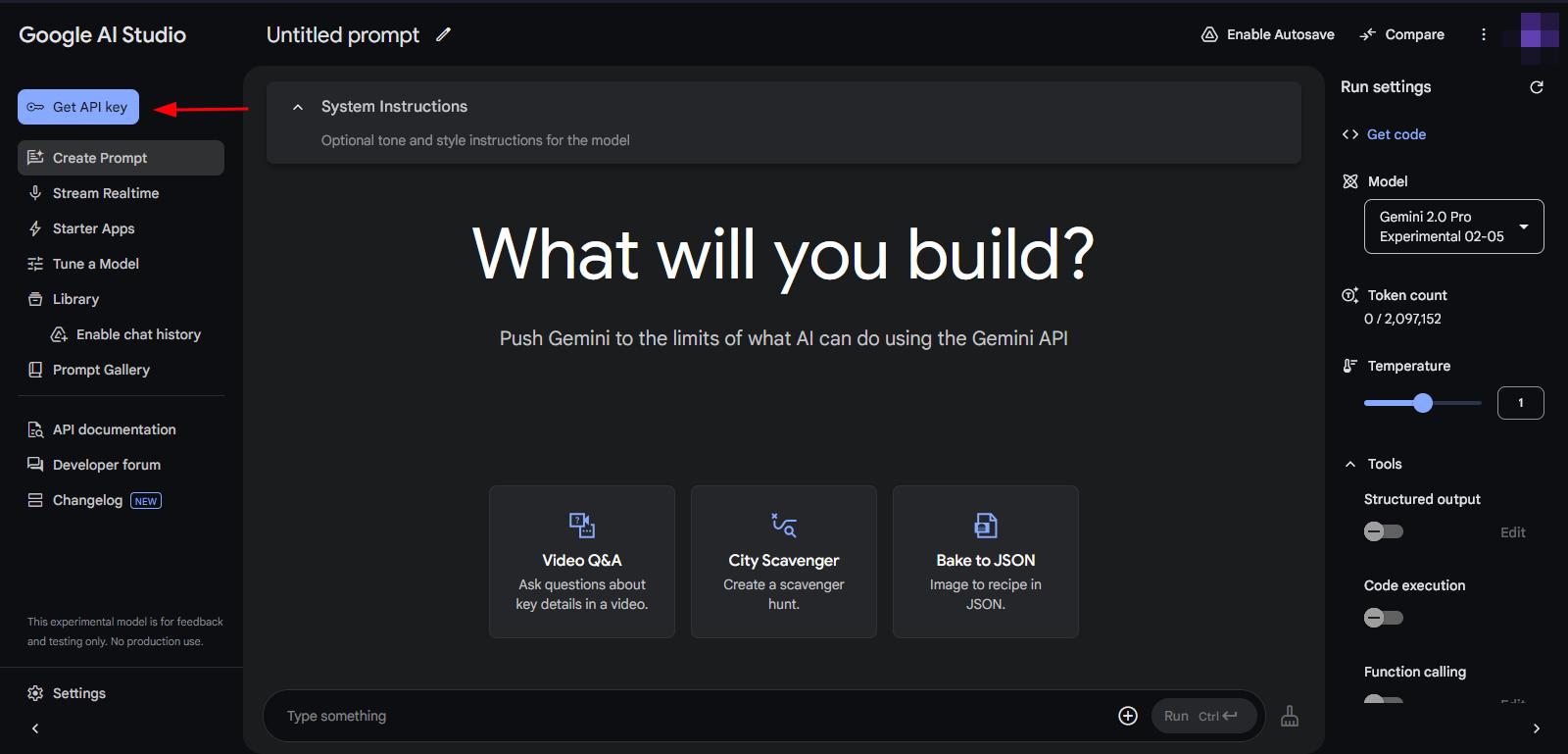This screenshot has height=754, width=1568.
Task: Click the Run button
Action: point(1203,716)
